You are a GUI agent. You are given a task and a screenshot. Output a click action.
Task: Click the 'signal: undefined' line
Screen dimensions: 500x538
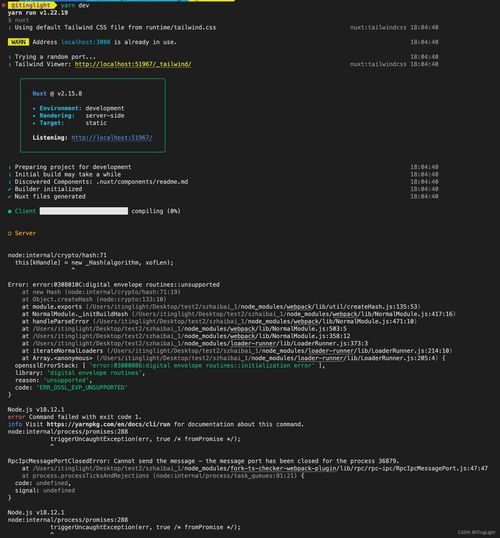(x=45, y=491)
